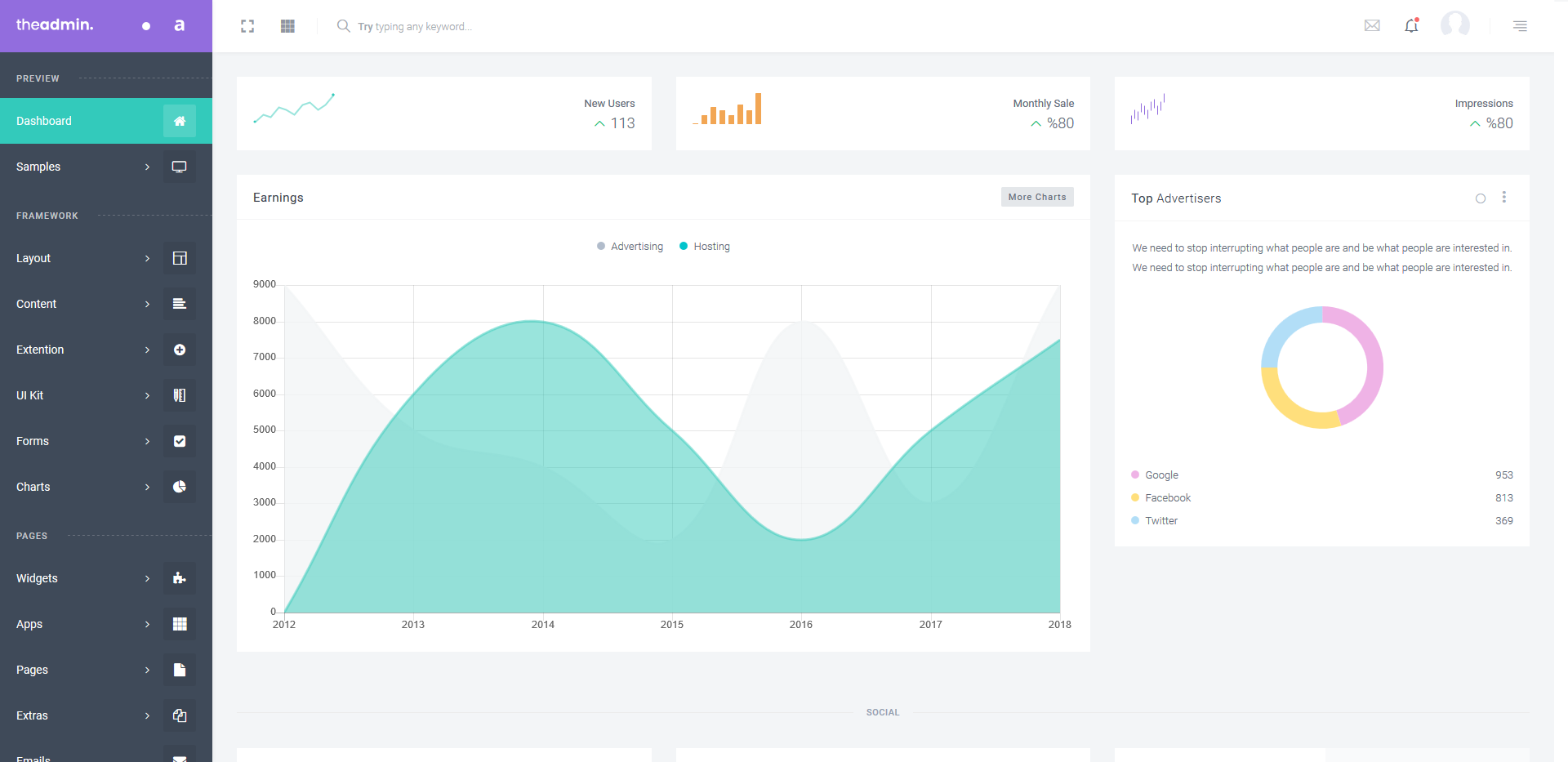The image size is (1568, 762).
Task: Click the user avatar in the header
Action: coord(1454,25)
